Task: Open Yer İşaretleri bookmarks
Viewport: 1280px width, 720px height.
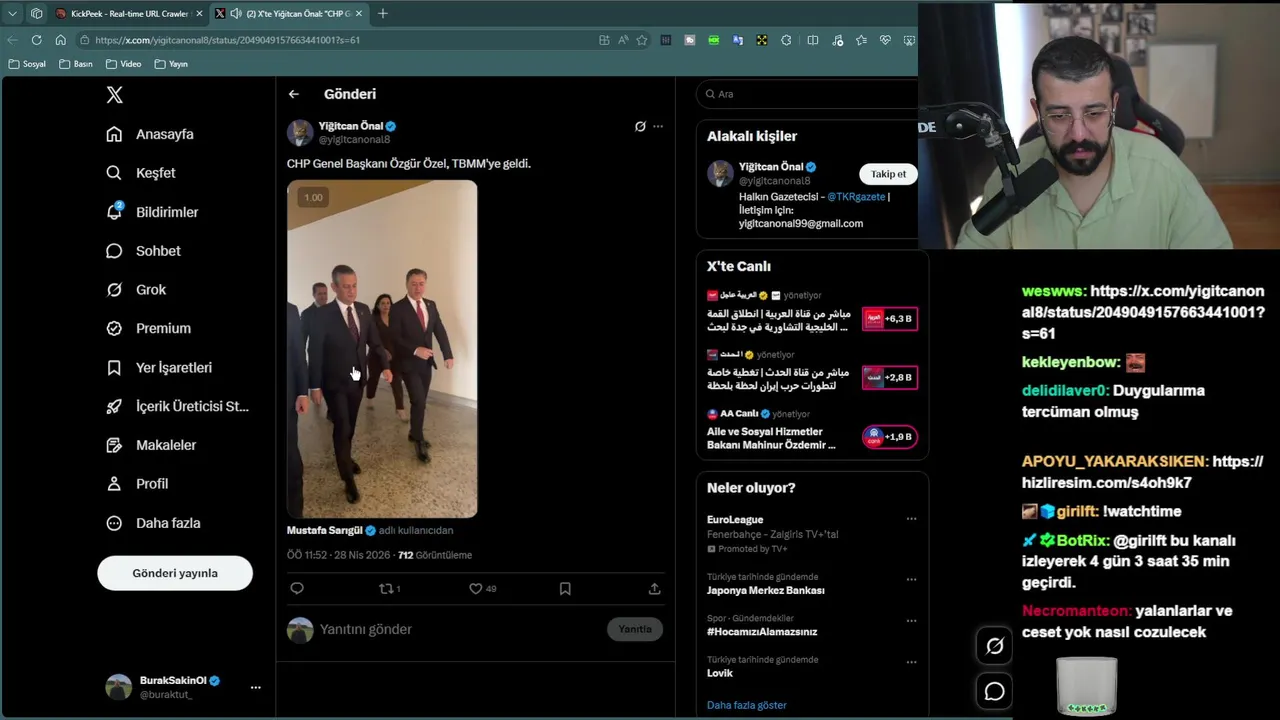Action: coord(159,367)
